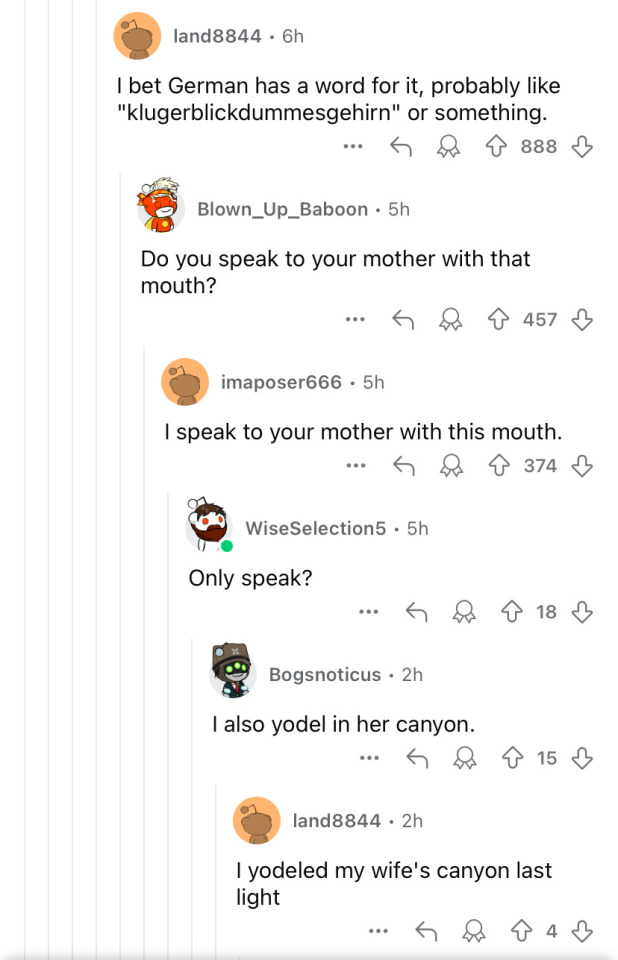
Task: Downvote land8844's comment with 888 points
Action: point(582,147)
